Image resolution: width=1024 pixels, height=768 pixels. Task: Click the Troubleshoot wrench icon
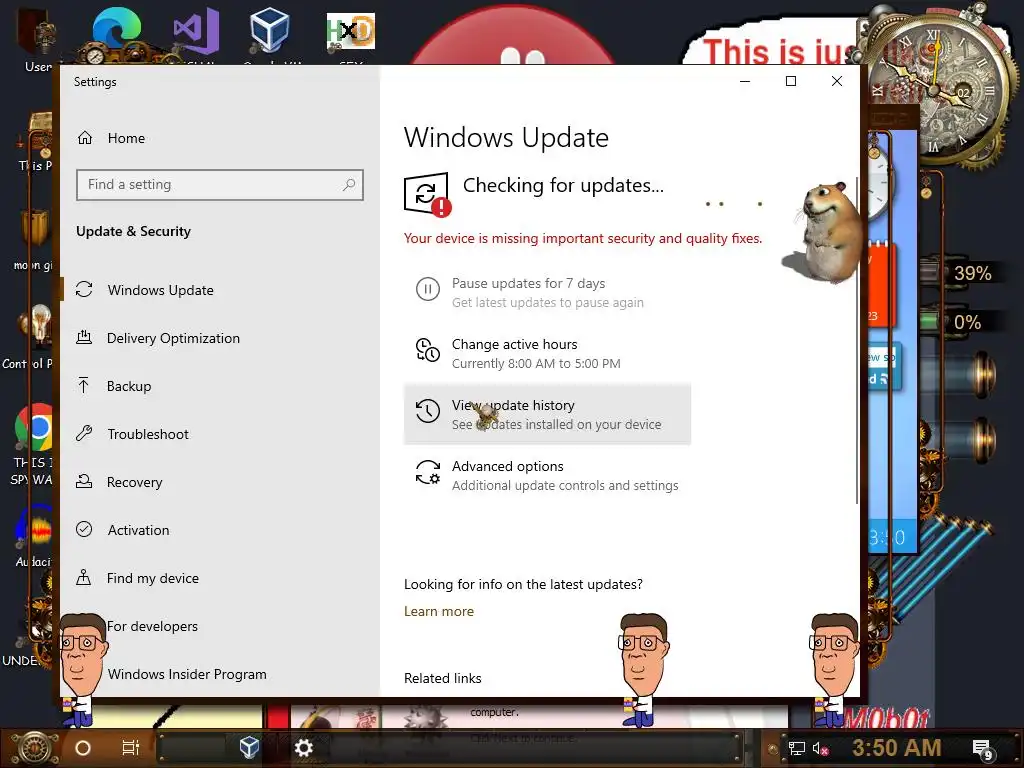84,433
